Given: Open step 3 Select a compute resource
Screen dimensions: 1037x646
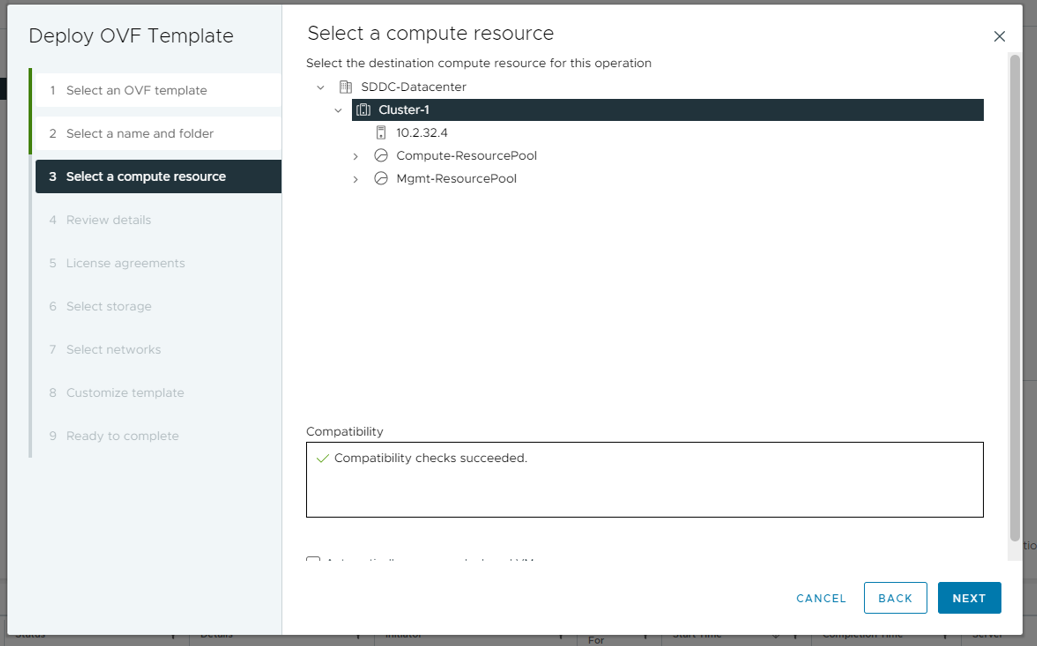Looking at the screenshot, I should tap(146, 177).
